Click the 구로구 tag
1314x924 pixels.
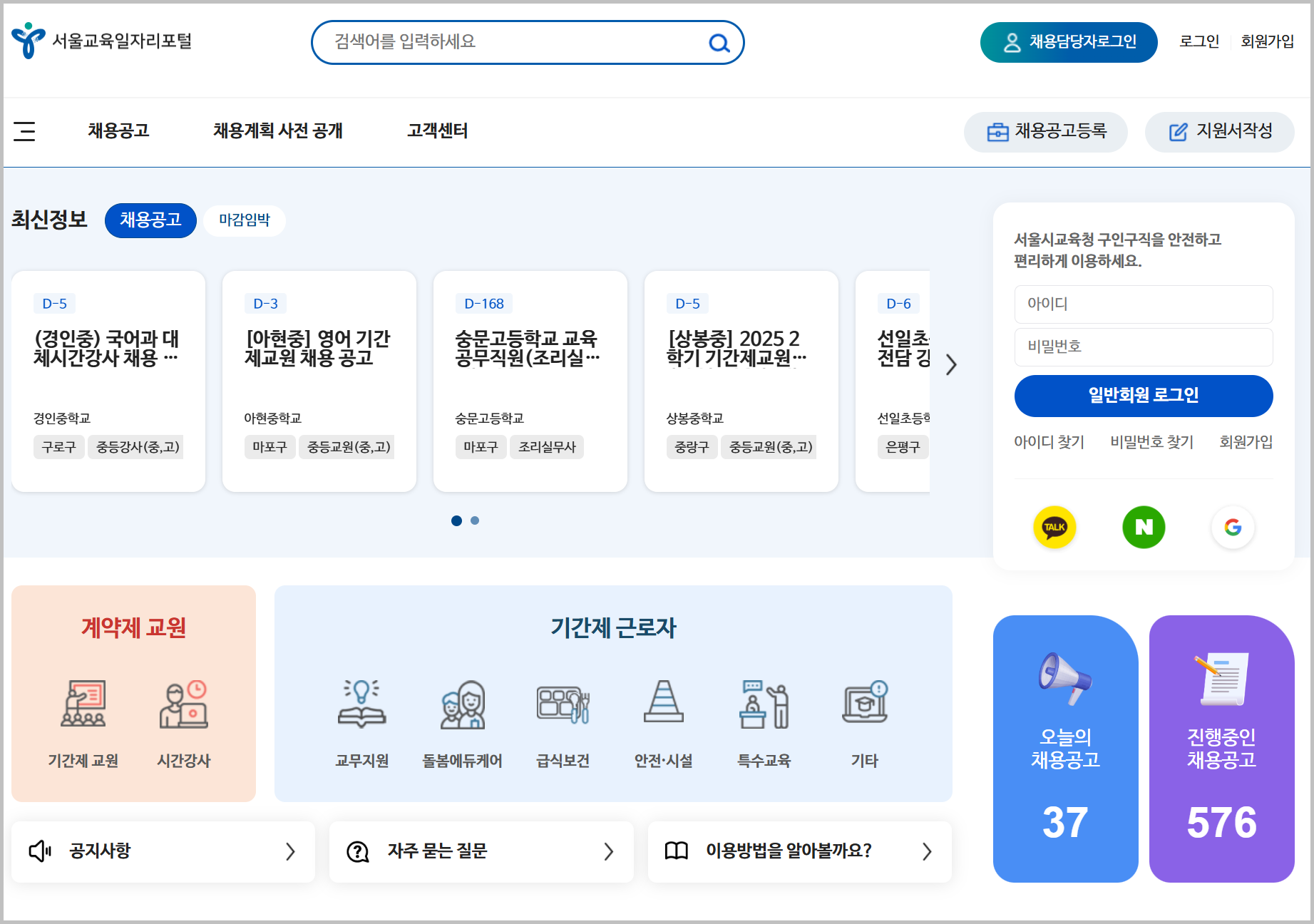58,447
